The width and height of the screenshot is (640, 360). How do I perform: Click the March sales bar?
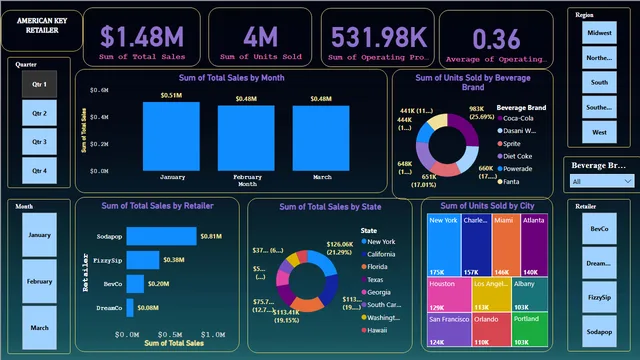click(x=321, y=138)
